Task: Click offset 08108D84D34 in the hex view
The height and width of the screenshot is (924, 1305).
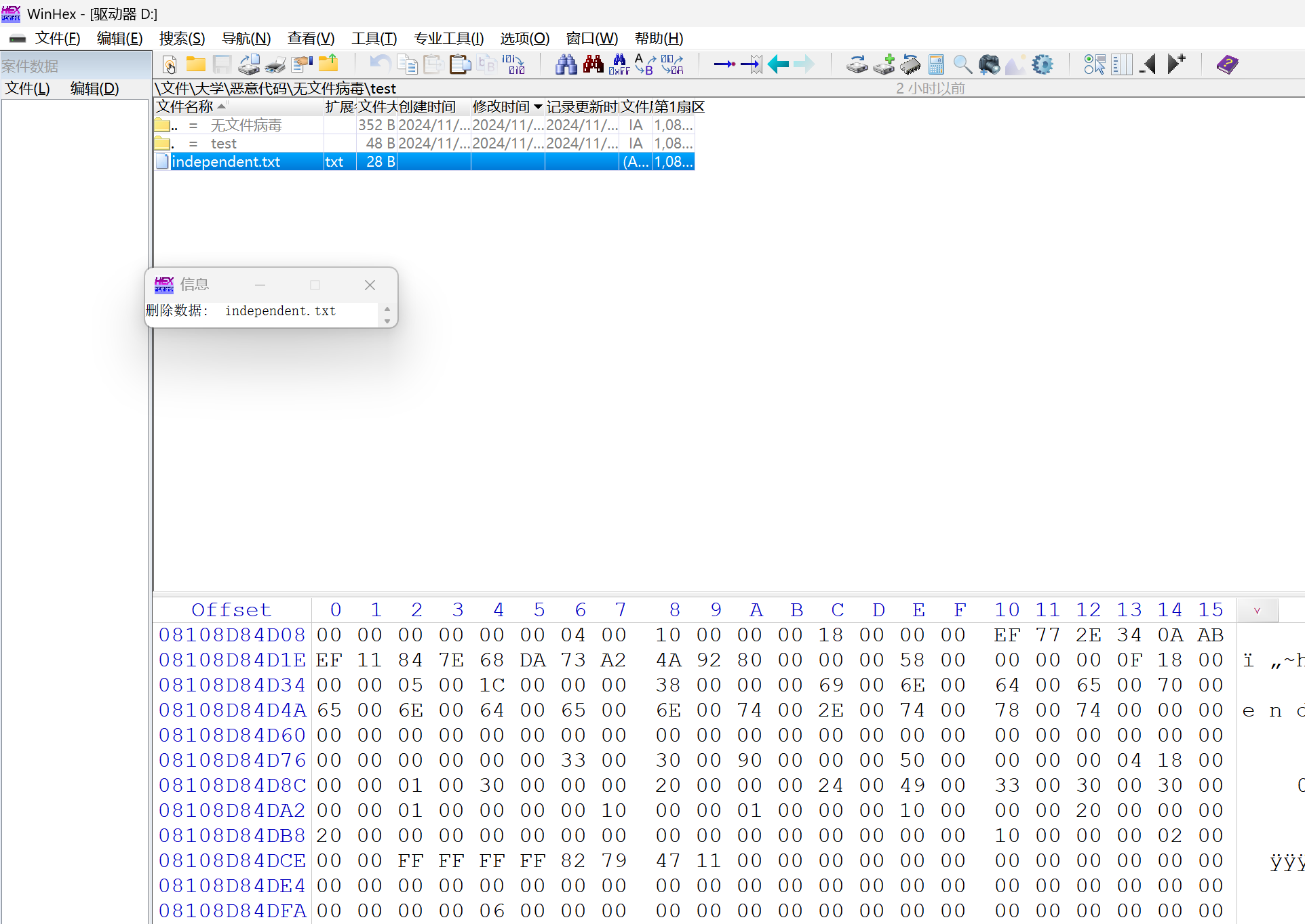Action: point(232,685)
